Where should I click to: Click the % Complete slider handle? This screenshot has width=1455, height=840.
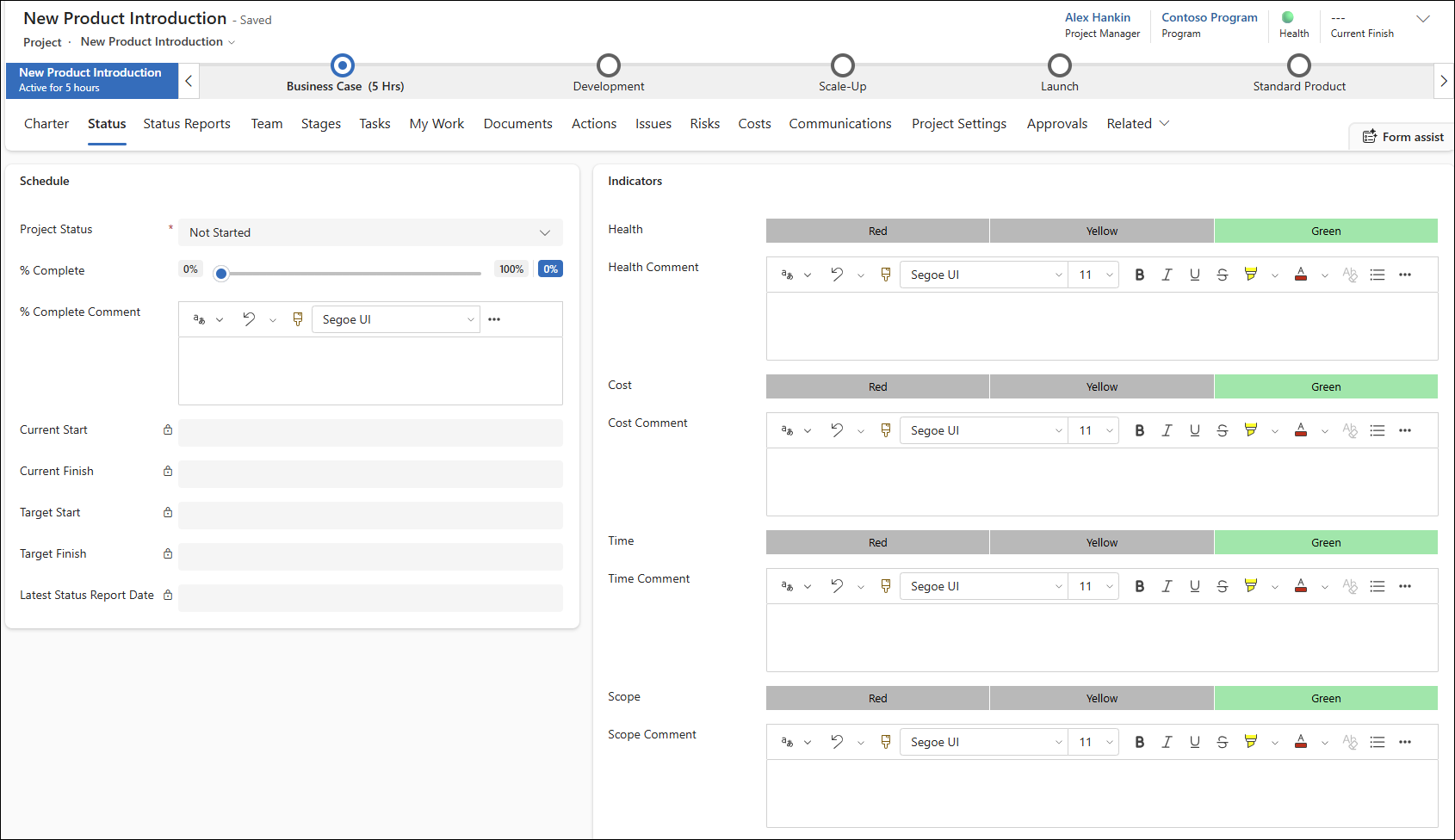tap(221, 274)
